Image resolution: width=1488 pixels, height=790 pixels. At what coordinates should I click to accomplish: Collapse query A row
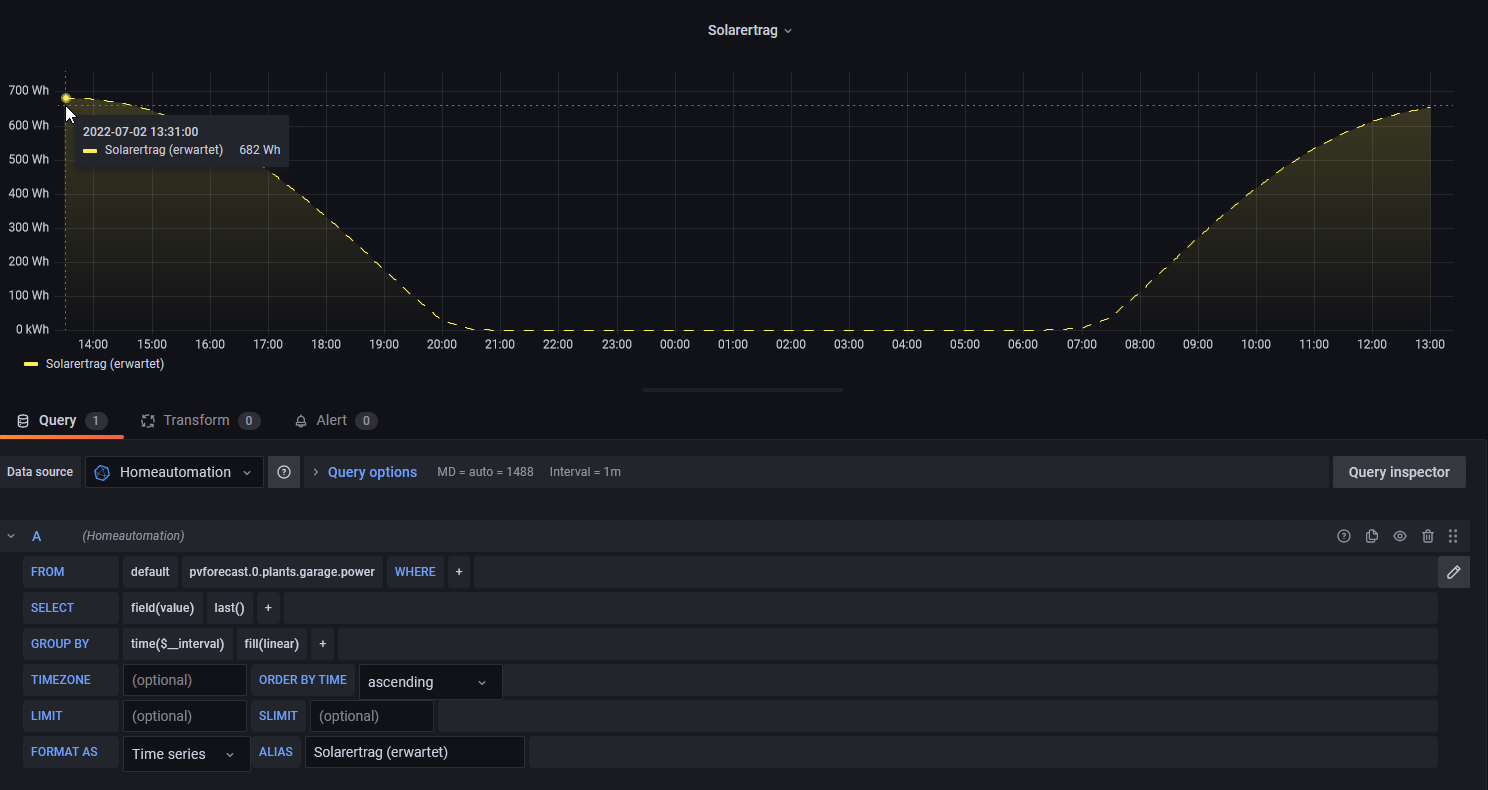point(12,536)
